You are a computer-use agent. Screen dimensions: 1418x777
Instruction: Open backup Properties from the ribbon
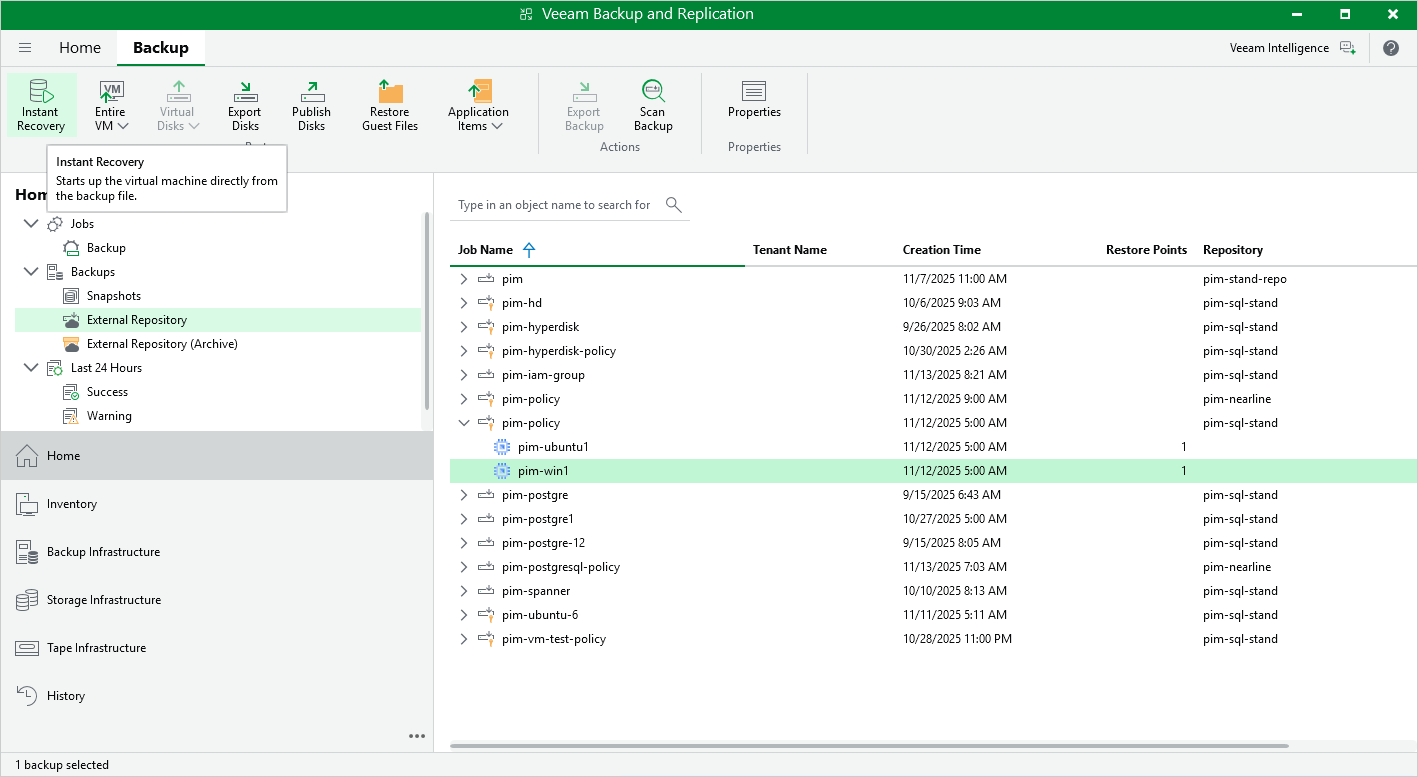[x=754, y=100]
